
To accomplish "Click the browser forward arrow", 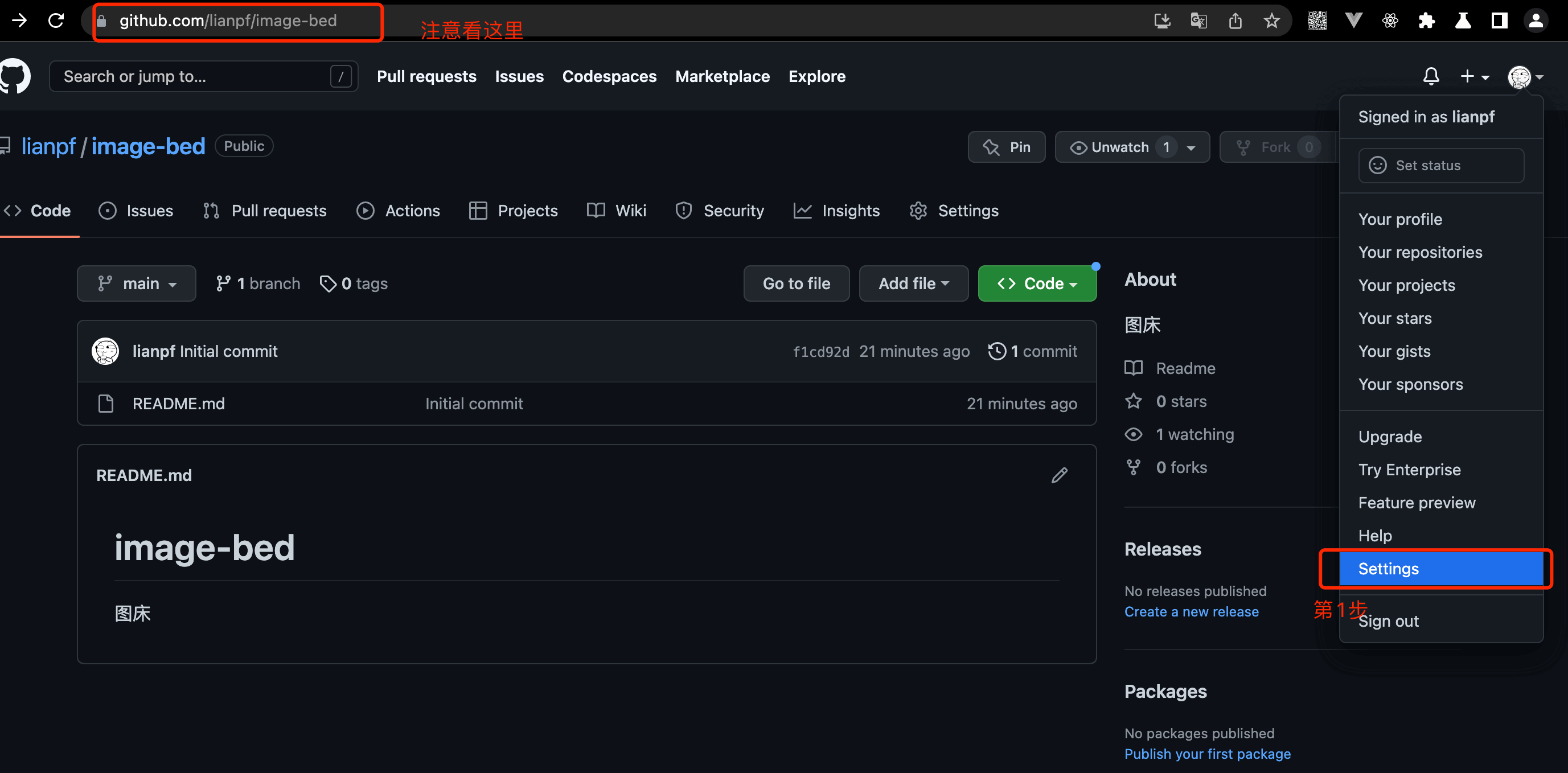I will [19, 20].
